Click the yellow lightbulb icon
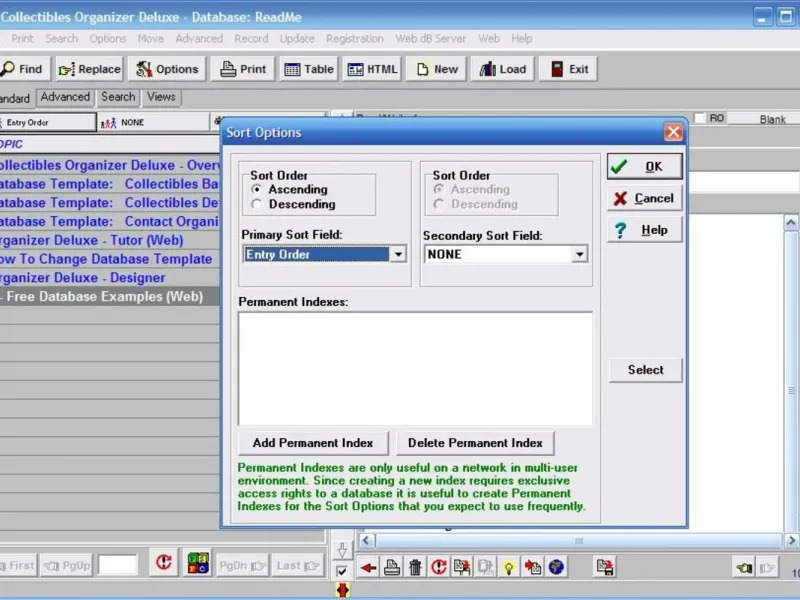The height and width of the screenshot is (600, 800). [x=509, y=567]
